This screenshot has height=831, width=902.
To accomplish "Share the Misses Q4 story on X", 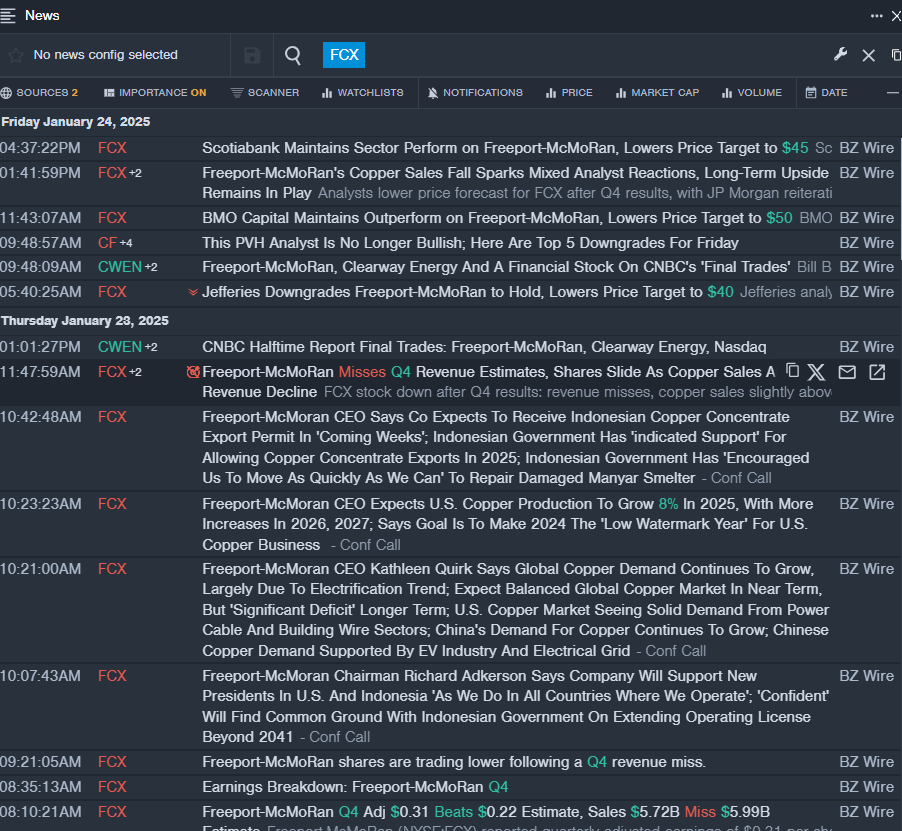I will pyautogui.click(x=816, y=372).
